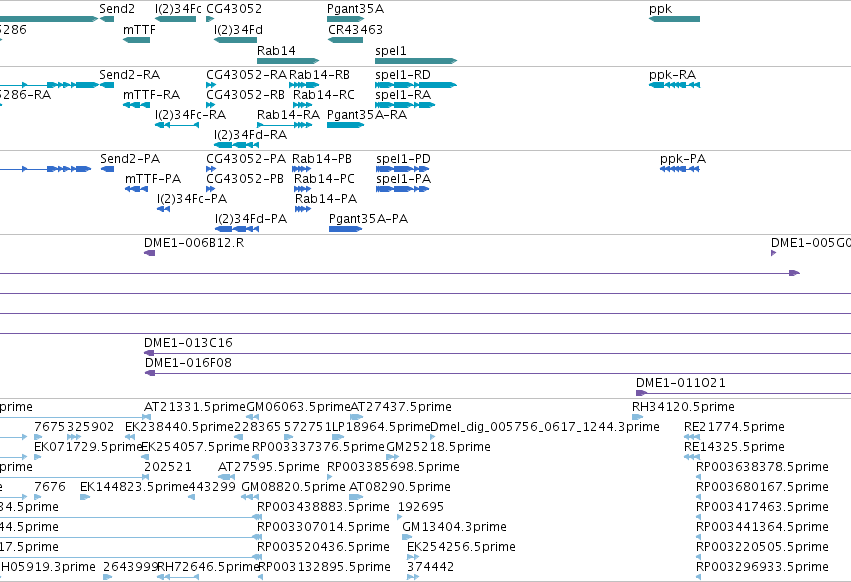Select the DME1-013C16 clone arrow

[149, 353]
